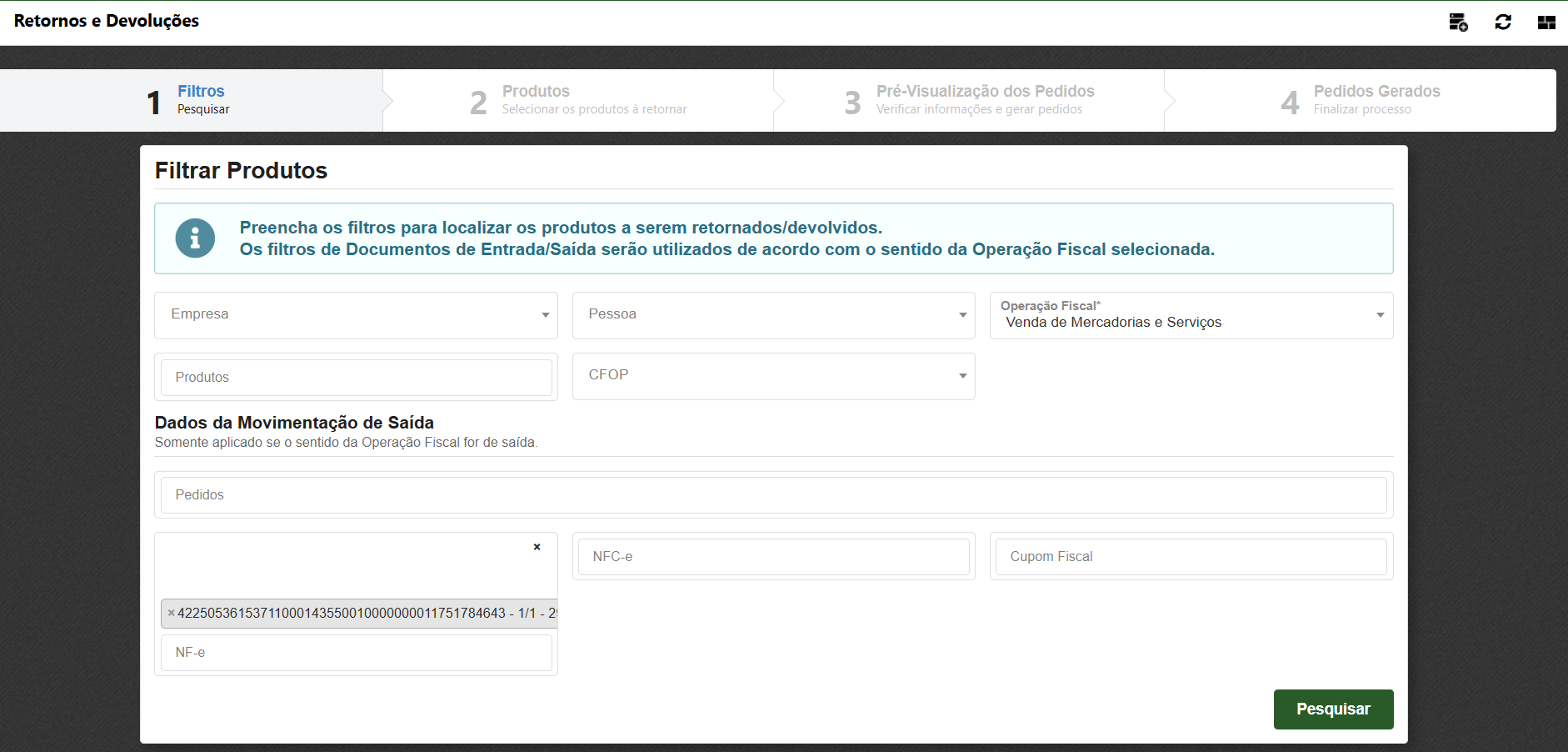Focus the Produtos input field
The width and height of the screenshot is (1568, 752).
(356, 378)
